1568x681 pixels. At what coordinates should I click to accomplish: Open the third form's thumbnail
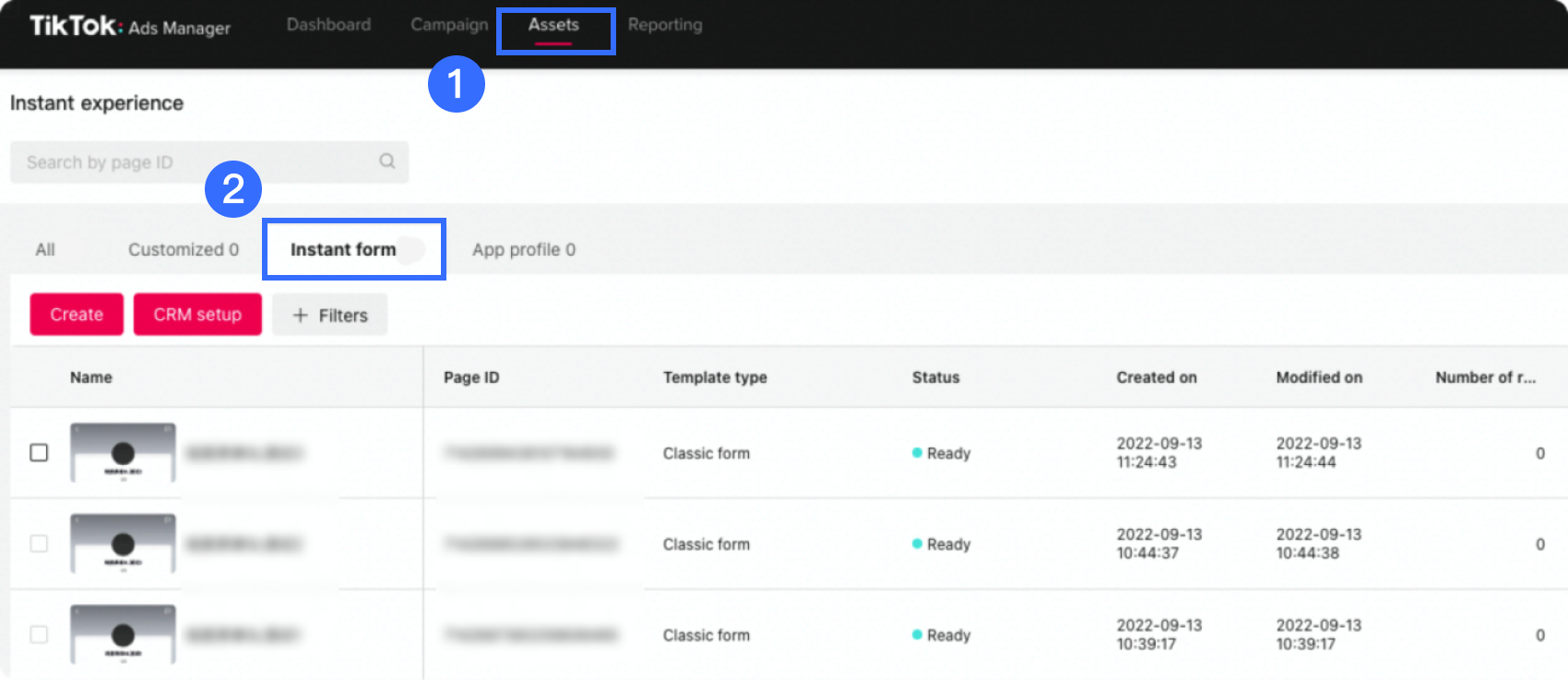coord(123,635)
